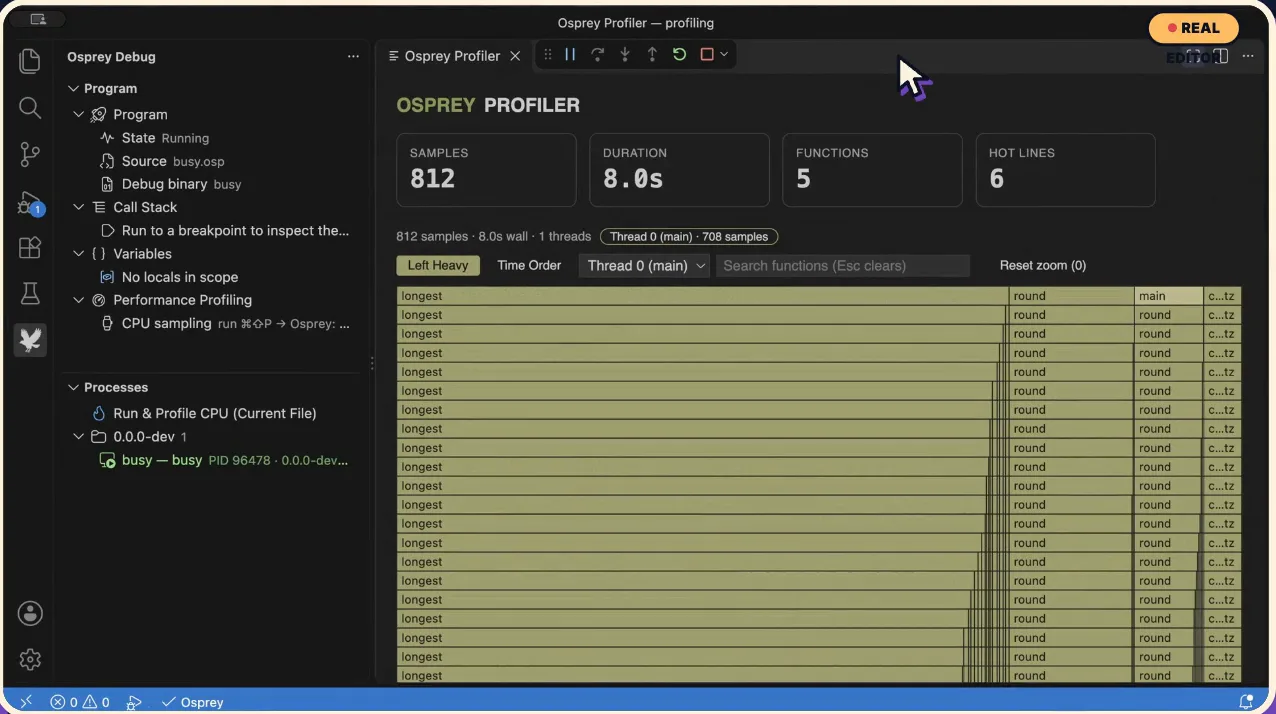Screen dimensions: 1276x714
Task: Click the Hot Lines 6 card
Action: 1065,170
